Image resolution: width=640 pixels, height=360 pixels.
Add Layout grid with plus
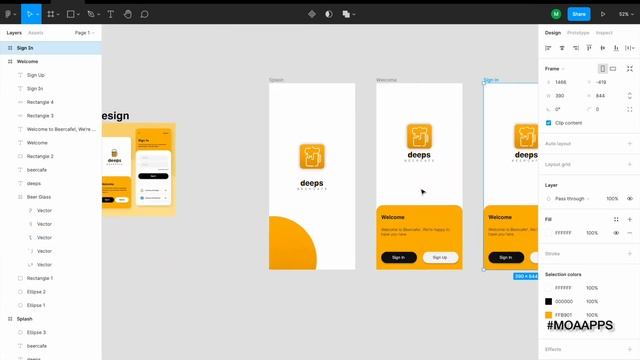(630, 164)
